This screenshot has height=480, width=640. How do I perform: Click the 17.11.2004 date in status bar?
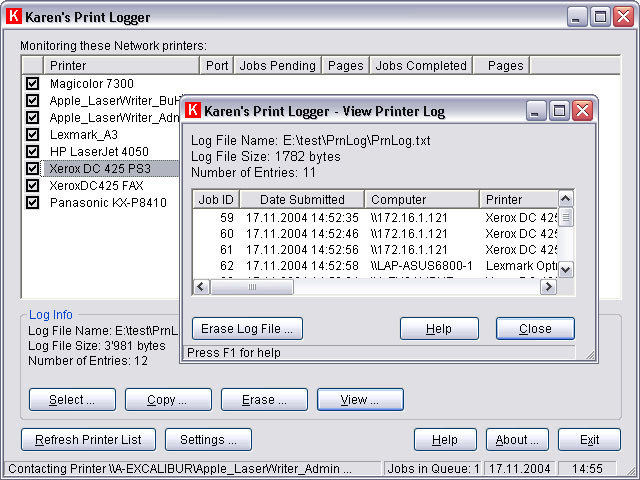coord(520,469)
